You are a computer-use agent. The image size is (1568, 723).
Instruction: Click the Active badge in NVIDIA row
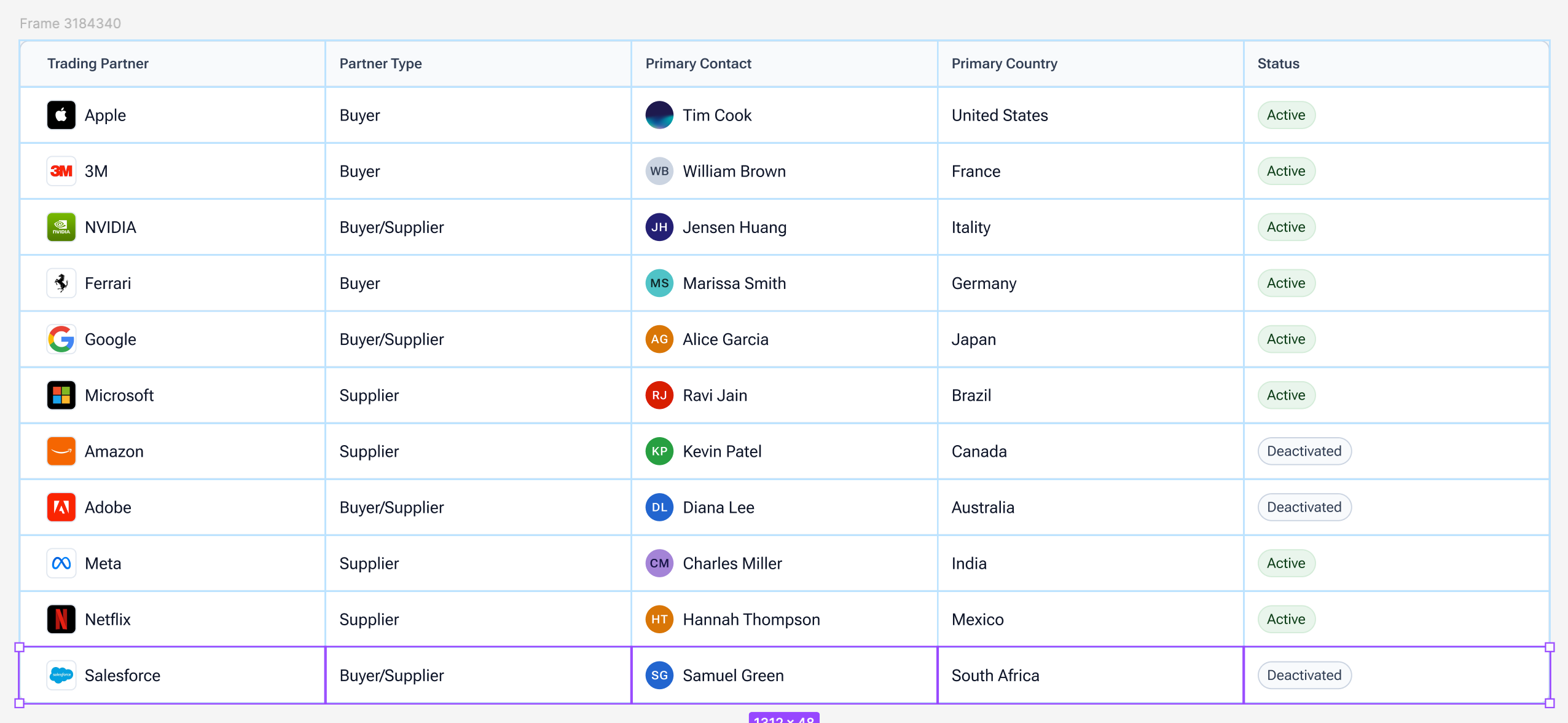(1286, 227)
